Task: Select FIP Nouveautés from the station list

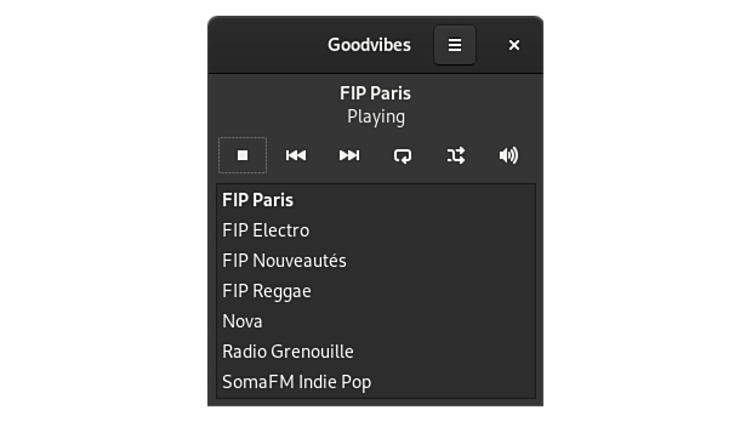Action: pyautogui.click(x=284, y=261)
